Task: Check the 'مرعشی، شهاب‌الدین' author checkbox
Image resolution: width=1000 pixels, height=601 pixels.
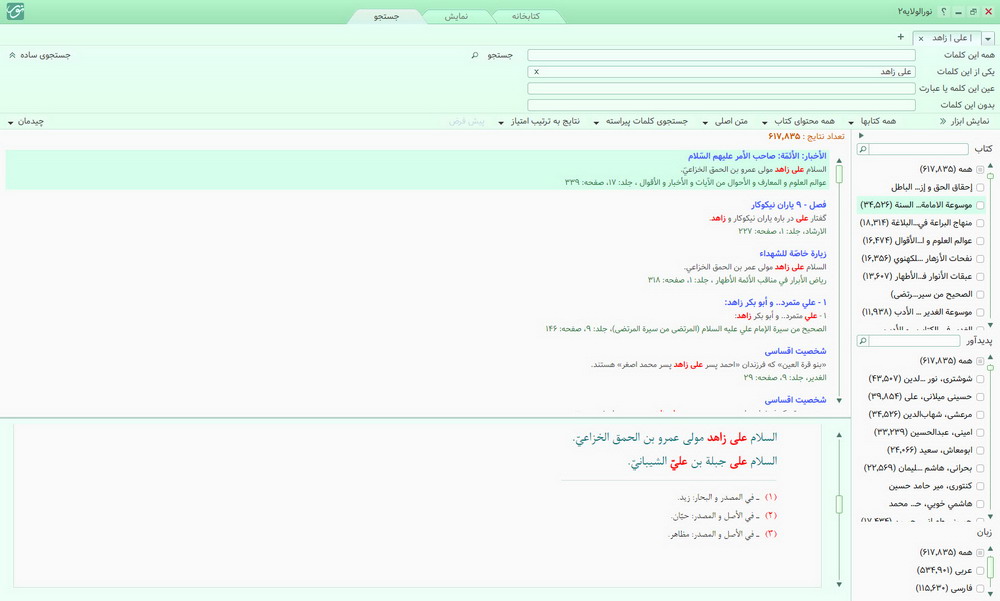Action: pos(980,414)
